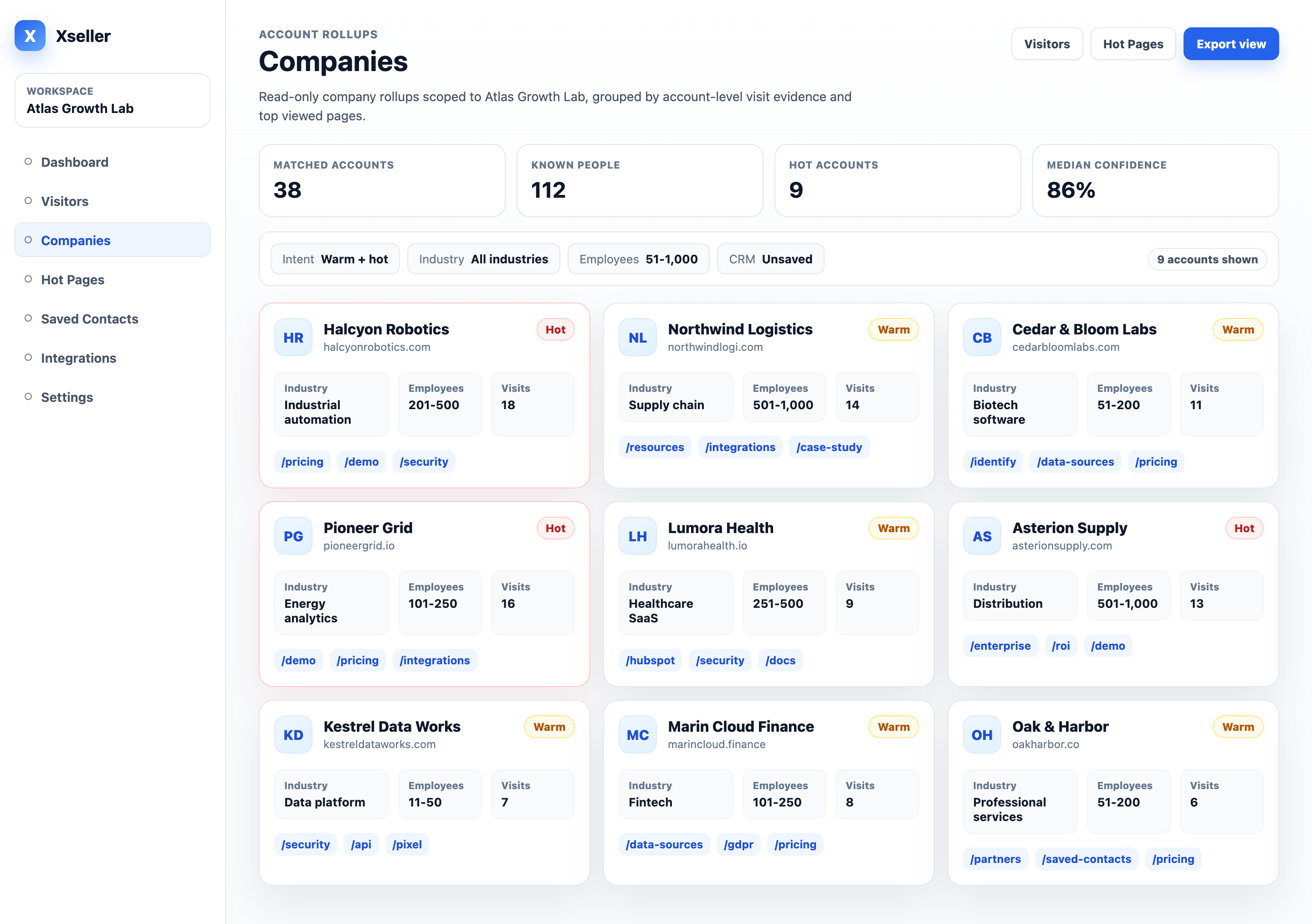Click the PG avatar for Pioneer Grid
The width and height of the screenshot is (1312, 924).
click(293, 536)
